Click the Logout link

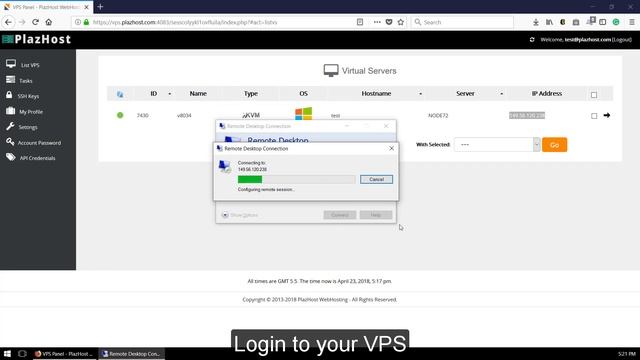pos(622,40)
